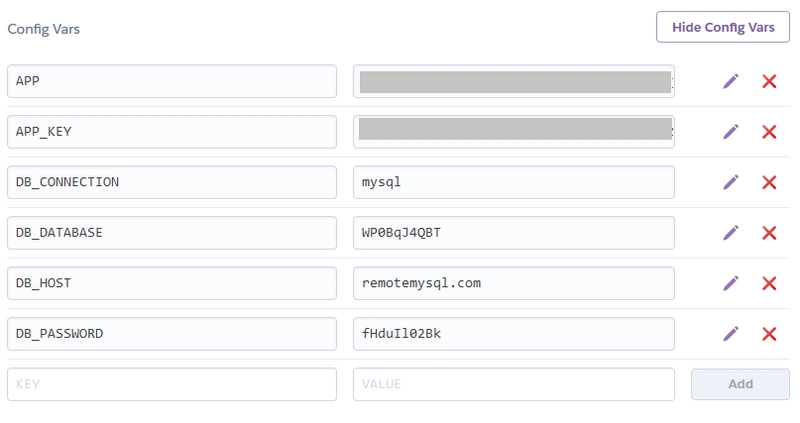Edit the APP config var with pencil icon
Viewport: 800px width, 423px height.
click(731, 81)
